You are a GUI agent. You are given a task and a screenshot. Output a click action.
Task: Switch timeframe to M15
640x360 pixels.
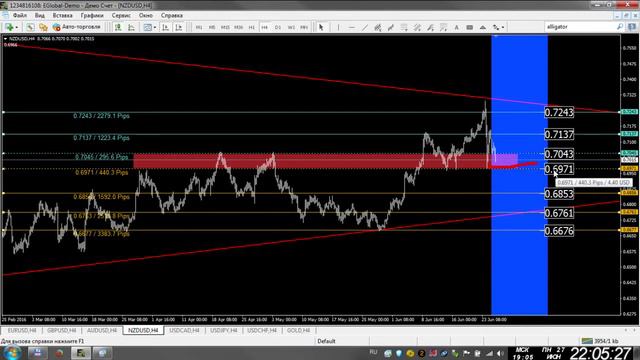[x=225, y=27]
